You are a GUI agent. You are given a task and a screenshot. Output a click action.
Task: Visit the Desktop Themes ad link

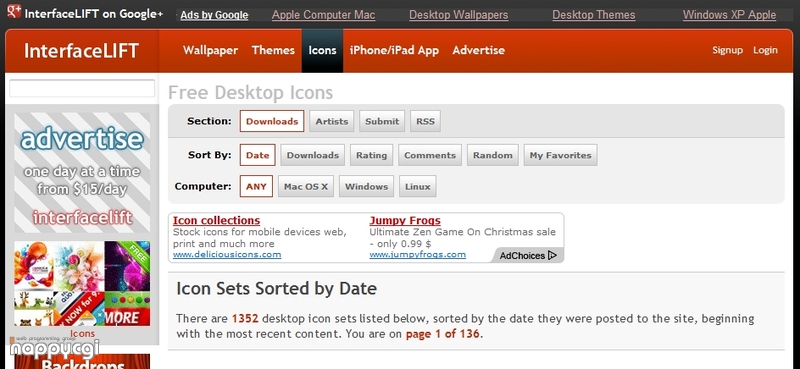coord(594,15)
